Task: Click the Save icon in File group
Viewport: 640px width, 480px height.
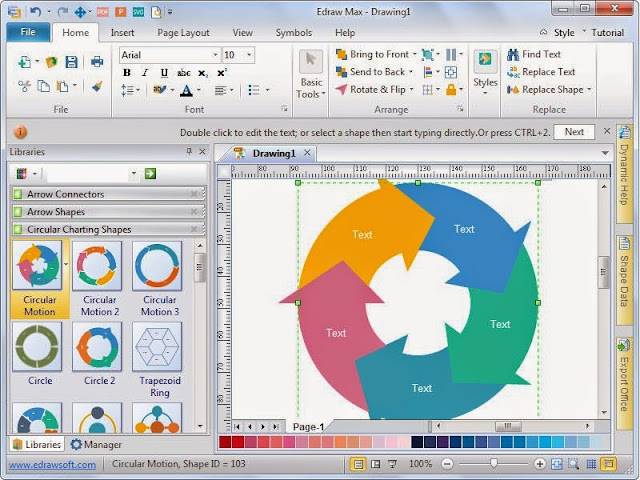Action: tap(71, 62)
